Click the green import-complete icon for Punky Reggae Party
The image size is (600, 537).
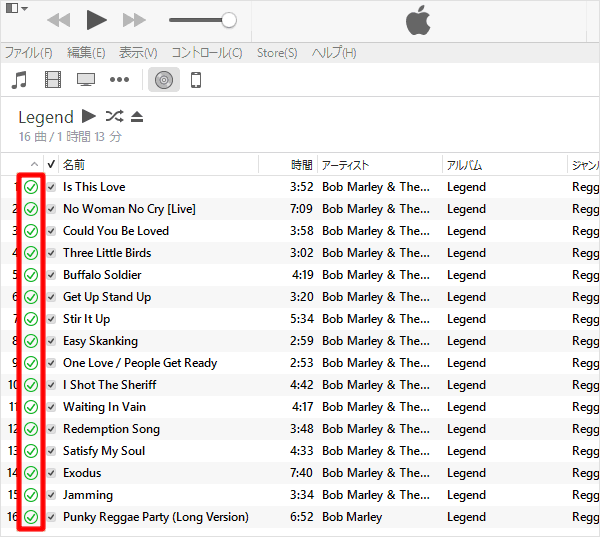pos(31,517)
